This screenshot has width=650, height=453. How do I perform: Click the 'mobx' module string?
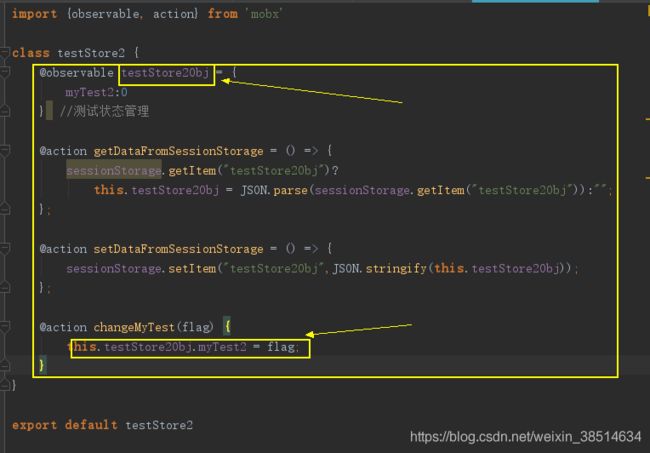(264, 14)
